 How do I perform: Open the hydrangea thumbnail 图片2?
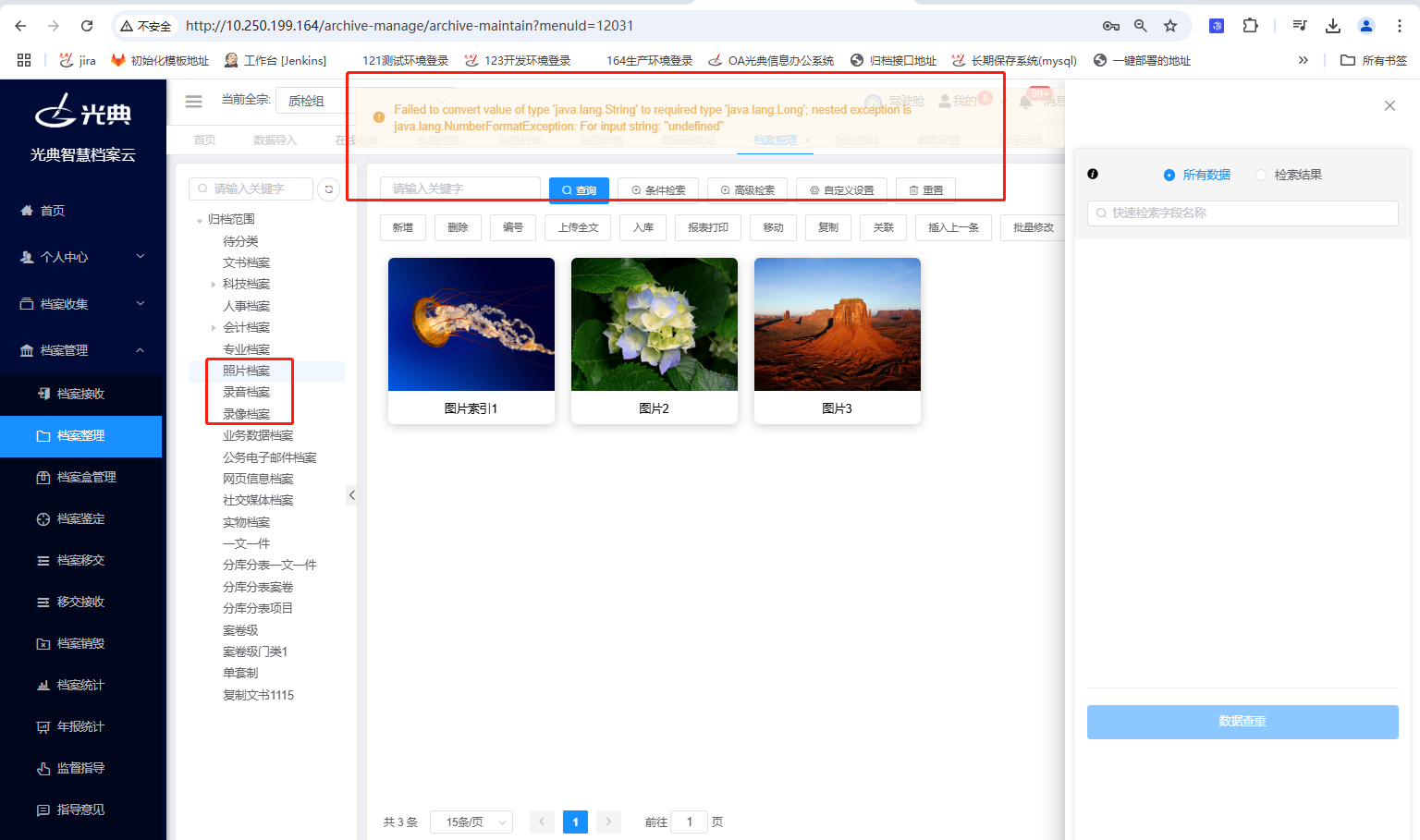[x=655, y=324]
